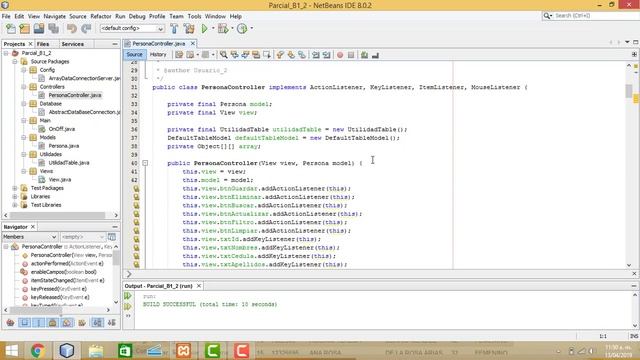Click the Toggle Bookmark icon in editor toolbar
This screenshot has width=640, height=360.
(x=302, y=55)
